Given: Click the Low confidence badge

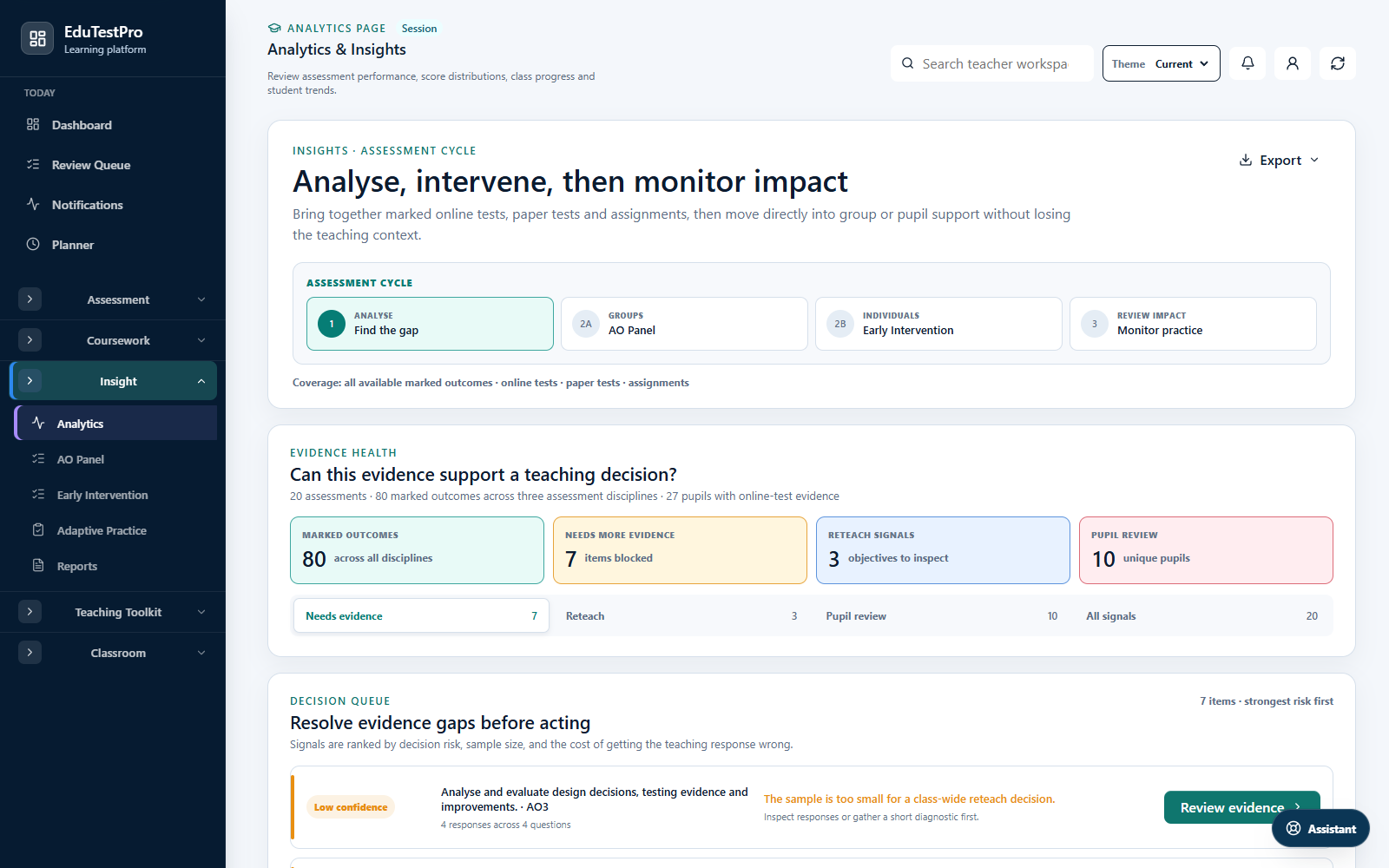Looking at the screenshot, I should coord(351,807).
